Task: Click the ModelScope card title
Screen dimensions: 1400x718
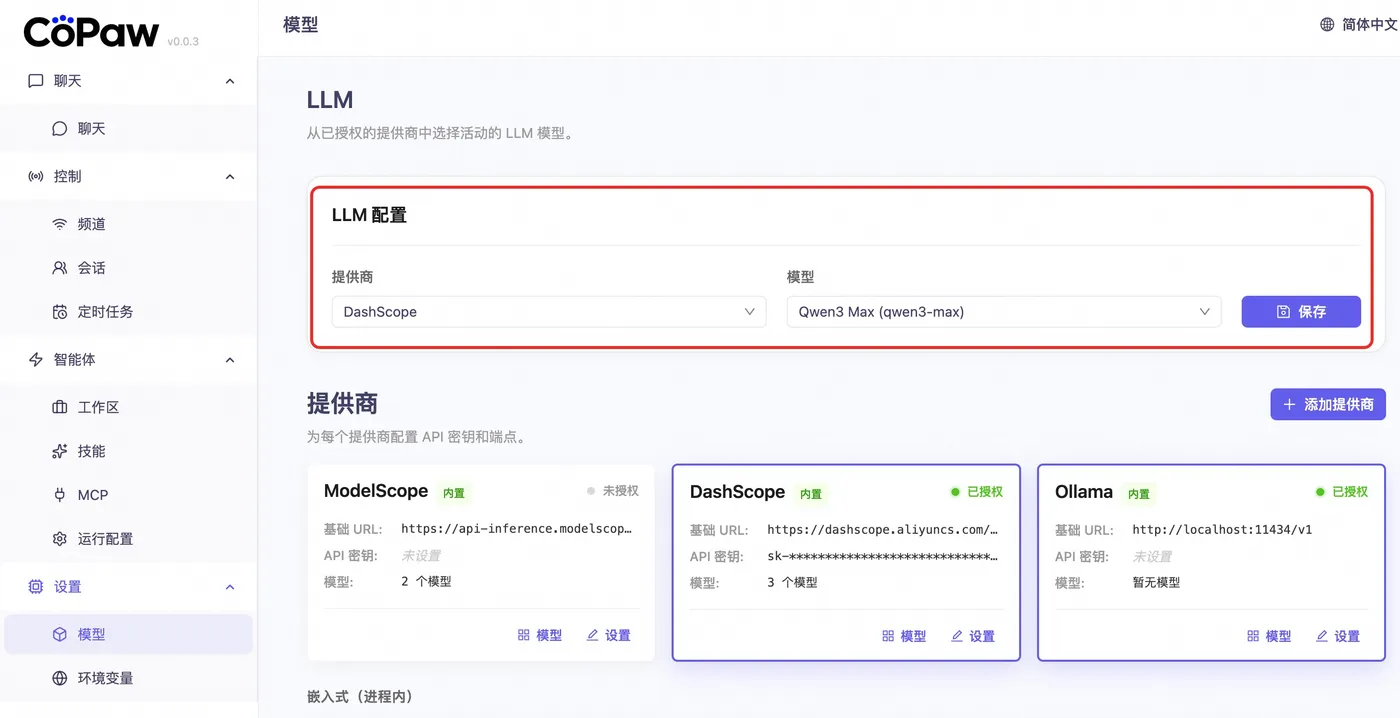Action: click(x=376, y=491)
